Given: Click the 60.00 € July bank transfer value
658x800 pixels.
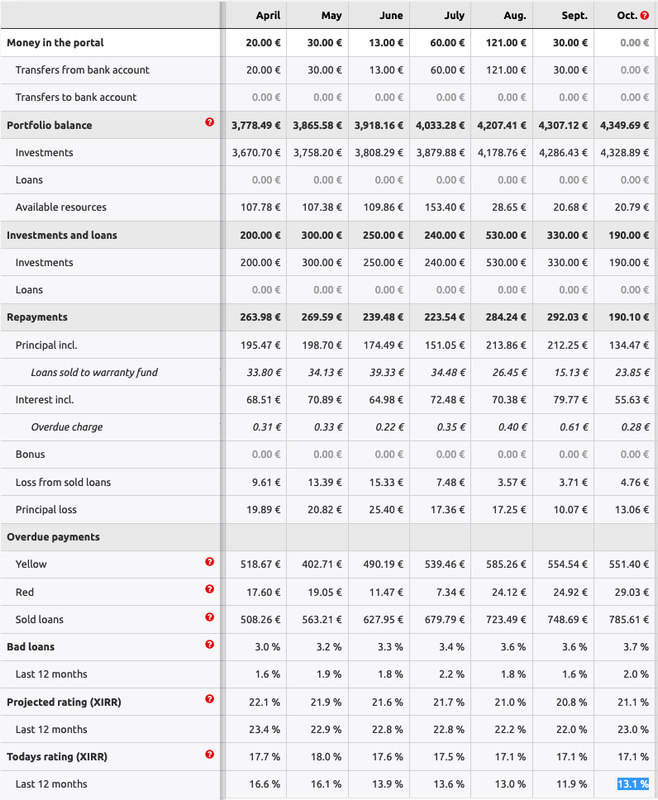Looking at the screenshot, I should 447,70.
